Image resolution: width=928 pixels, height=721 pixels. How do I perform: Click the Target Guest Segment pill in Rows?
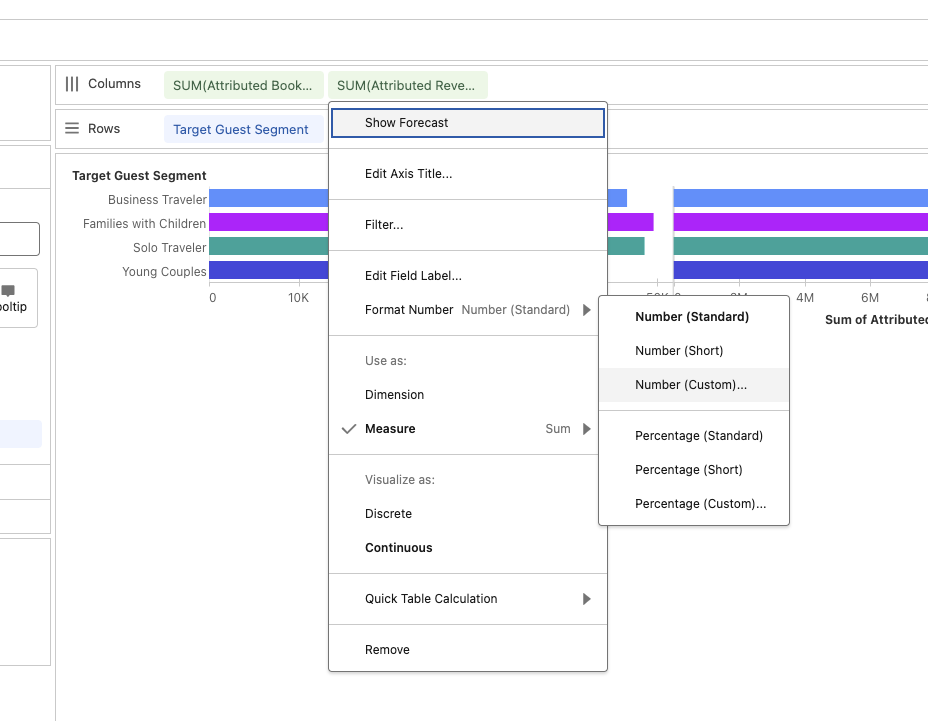click(x=241, y=129)
